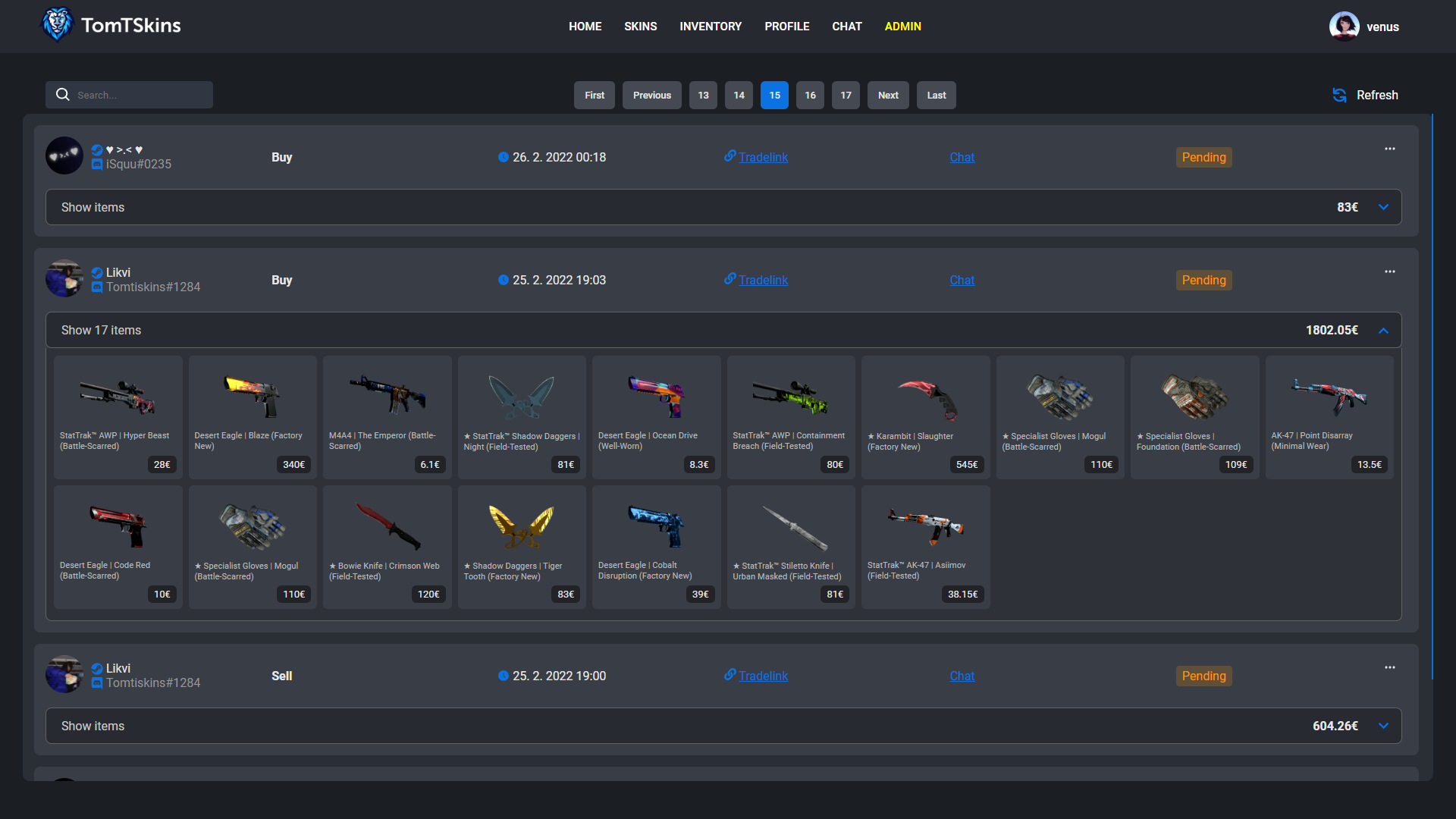Select Desert Eagle Ocean Drive item
1456x819 pixels.
tap(657, 417)
